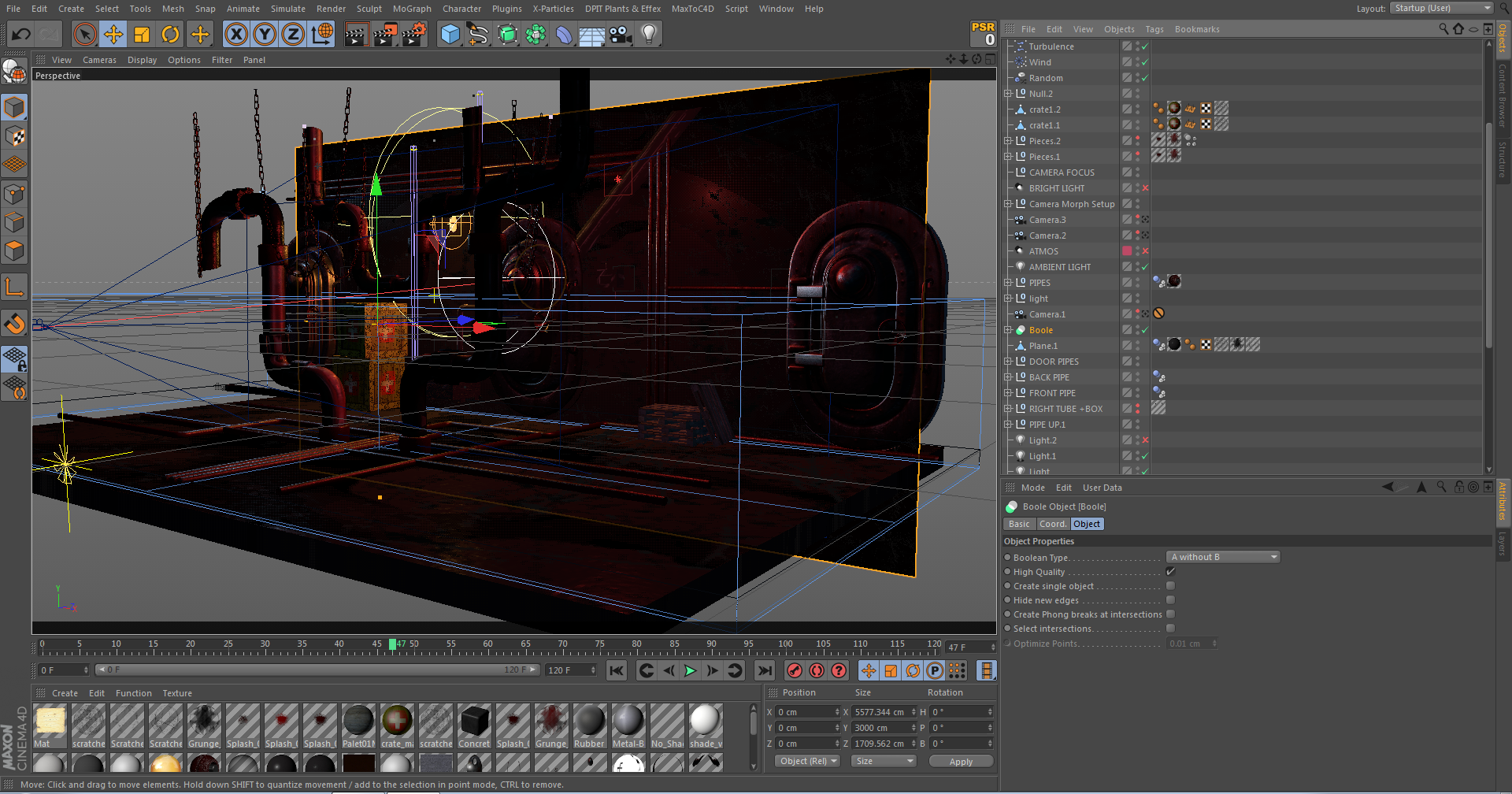Disable the High Quality checkbox

click(1170, 572)
